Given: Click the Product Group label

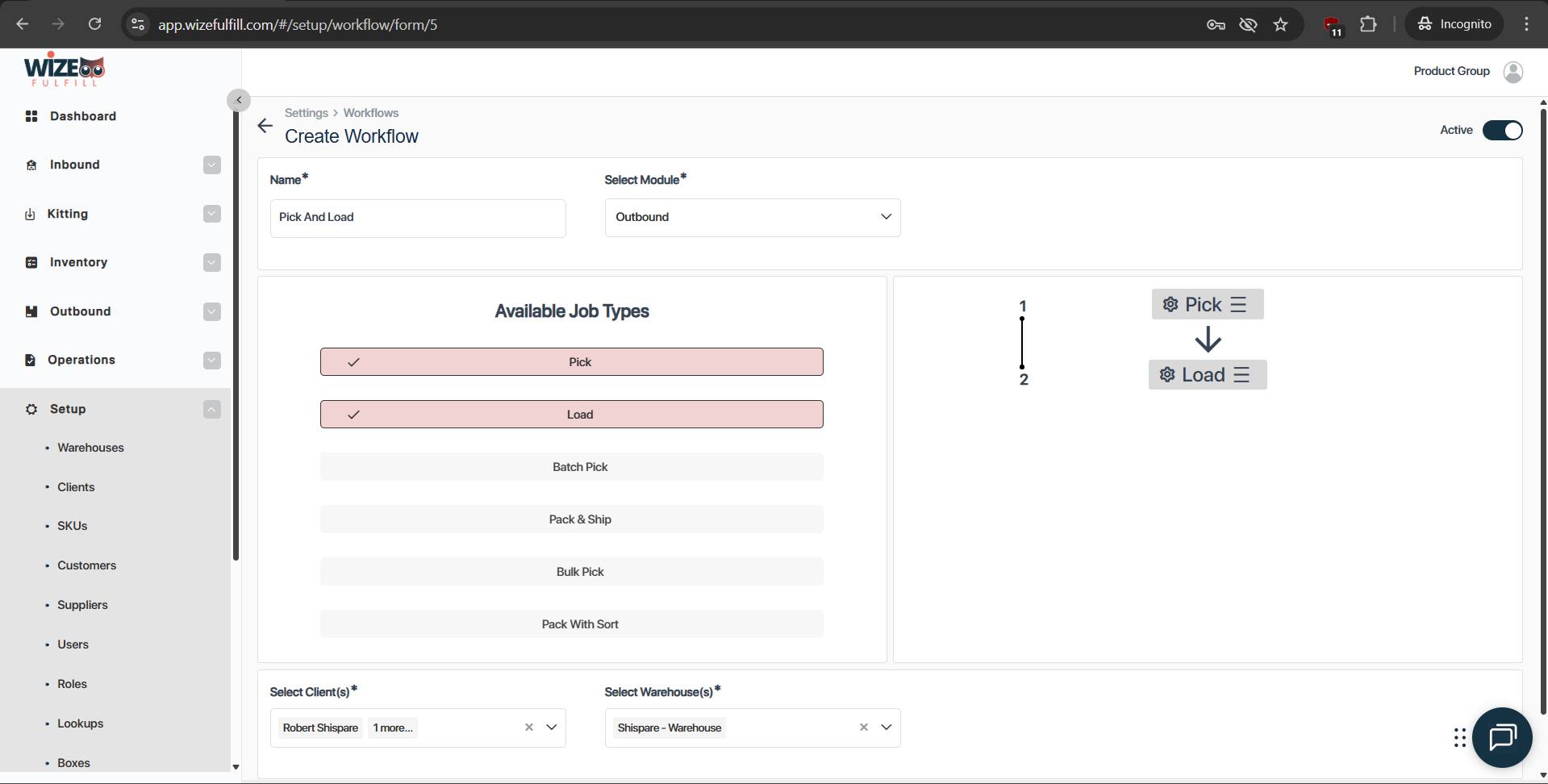Looking at the screenshot, I should (1451, 71).
